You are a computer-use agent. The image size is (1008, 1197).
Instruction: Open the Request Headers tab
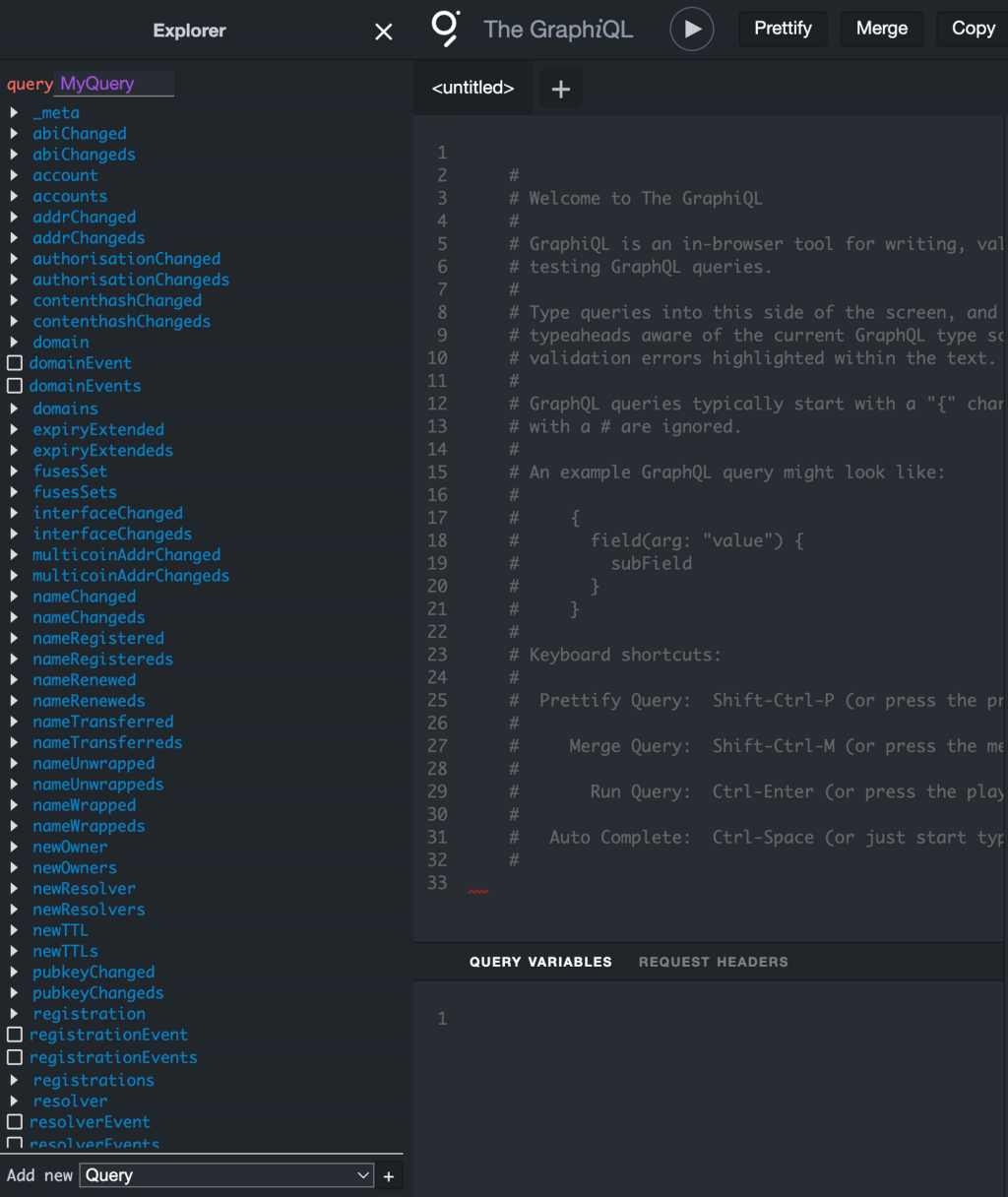tap(714, 962)
